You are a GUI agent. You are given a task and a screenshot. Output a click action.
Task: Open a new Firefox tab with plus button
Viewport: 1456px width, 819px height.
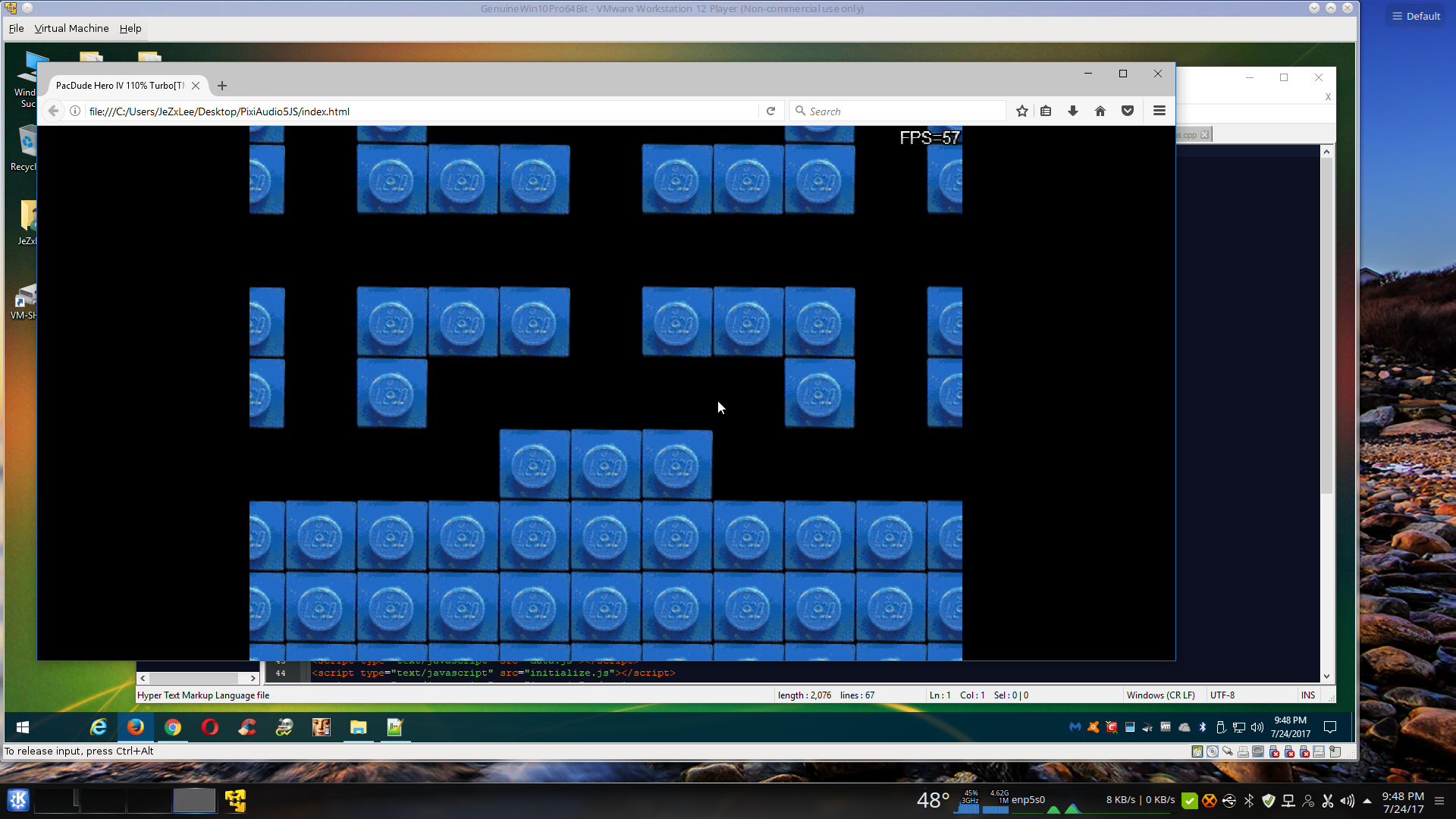(x=222, y=86)
